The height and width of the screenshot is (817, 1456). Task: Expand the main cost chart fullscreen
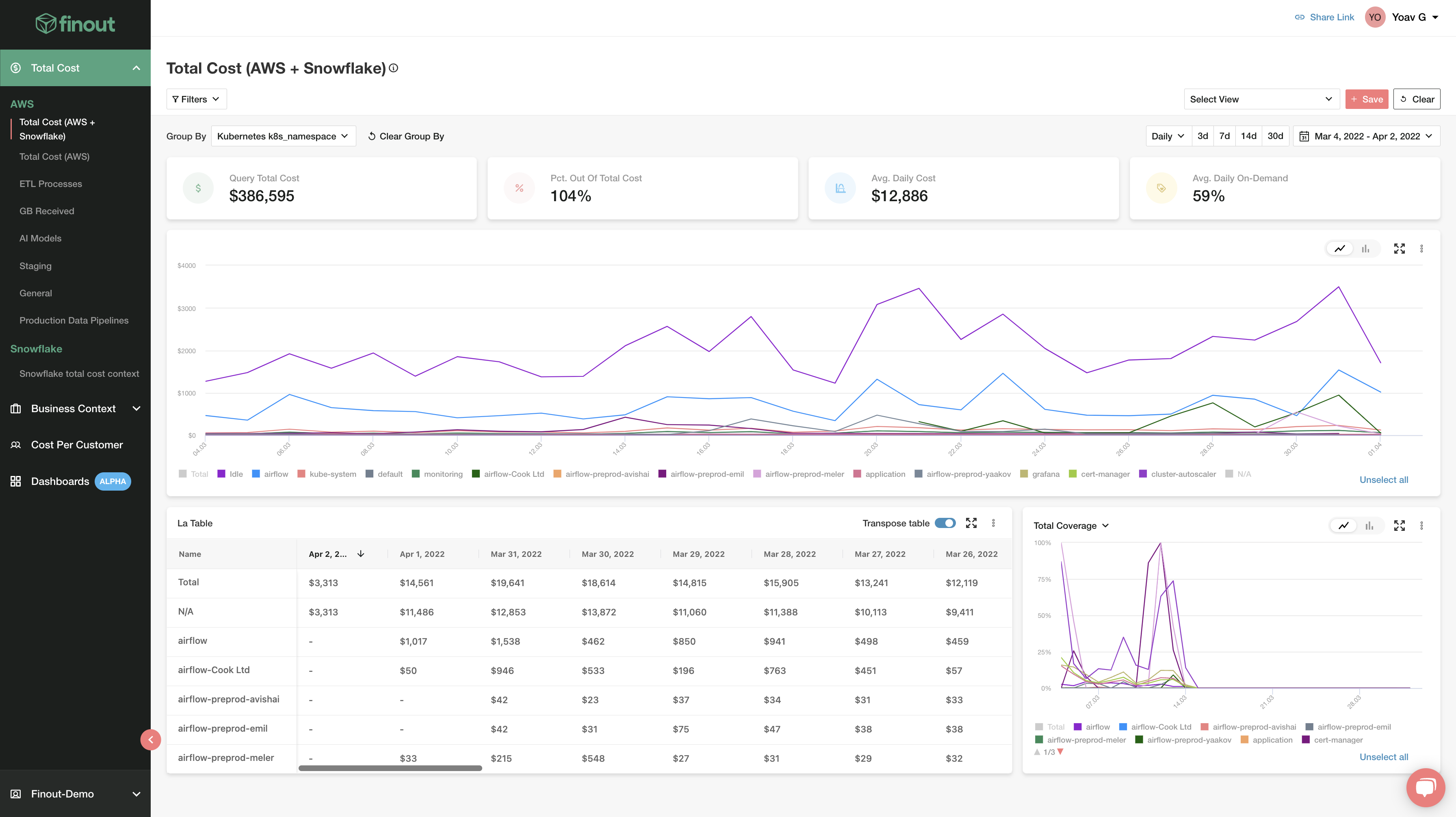click(x=1399, y=249)
